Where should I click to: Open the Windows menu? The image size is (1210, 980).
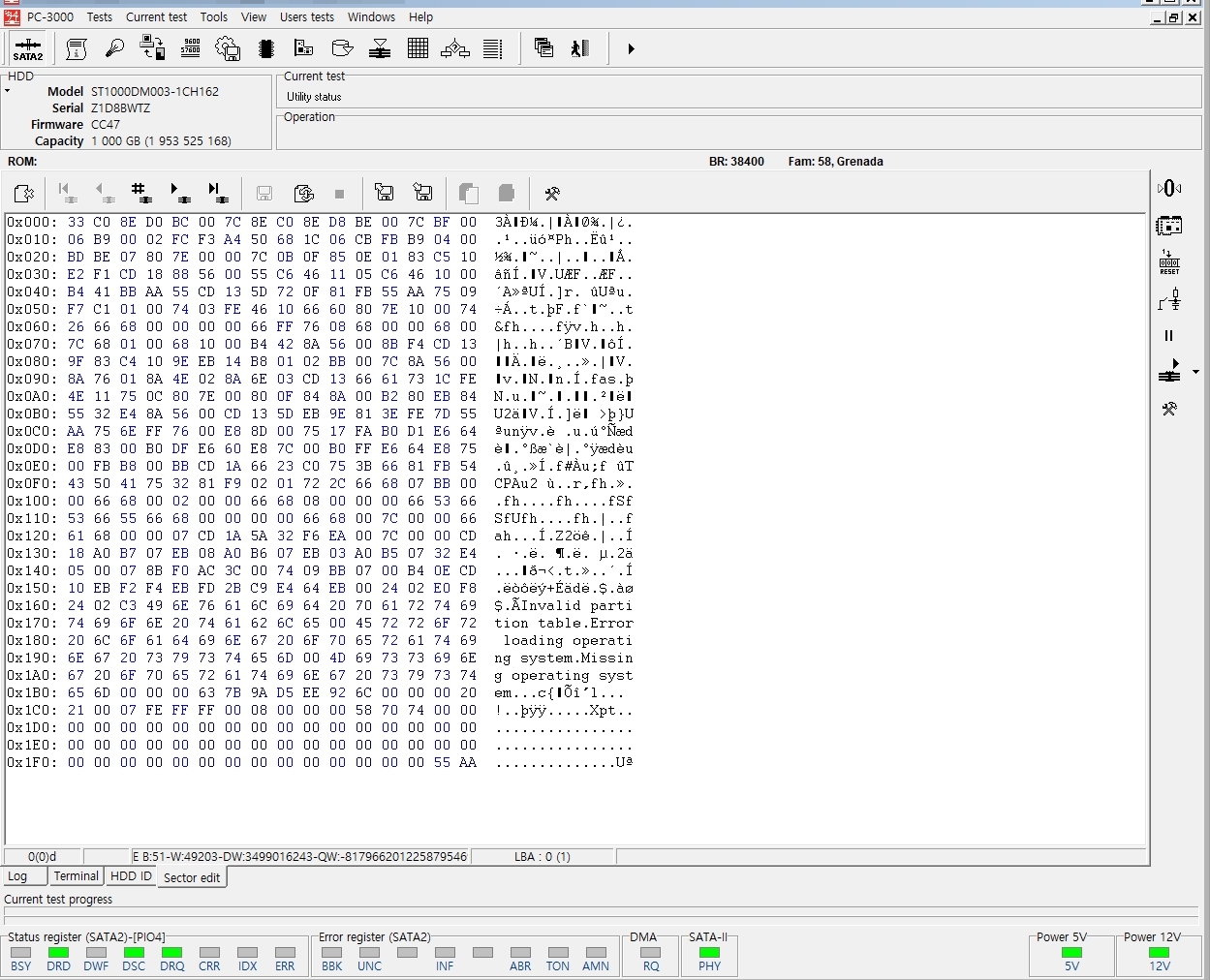(371, 16)
